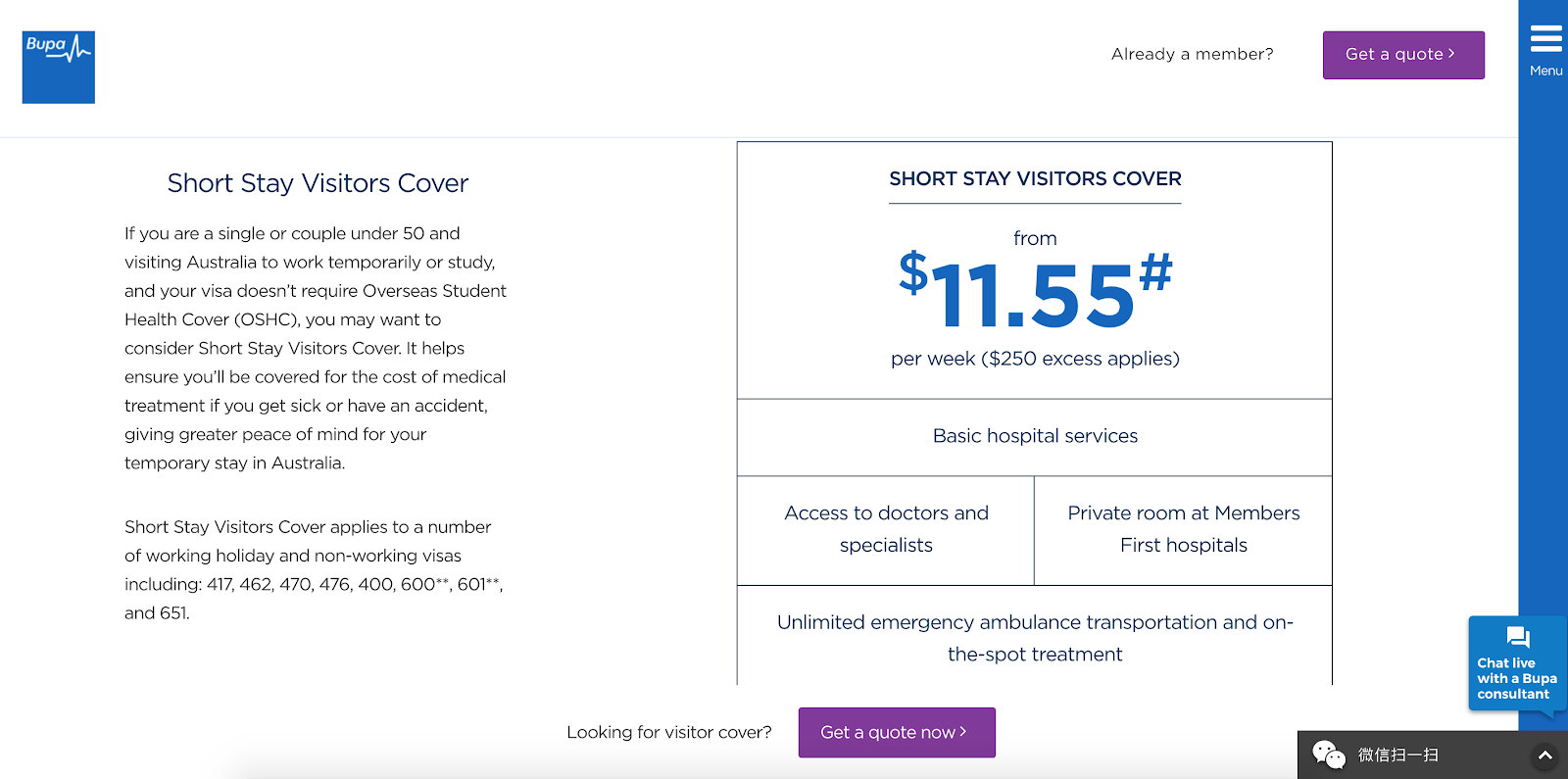
Task: Click the Bupa logo
Action: click(59, 67)
